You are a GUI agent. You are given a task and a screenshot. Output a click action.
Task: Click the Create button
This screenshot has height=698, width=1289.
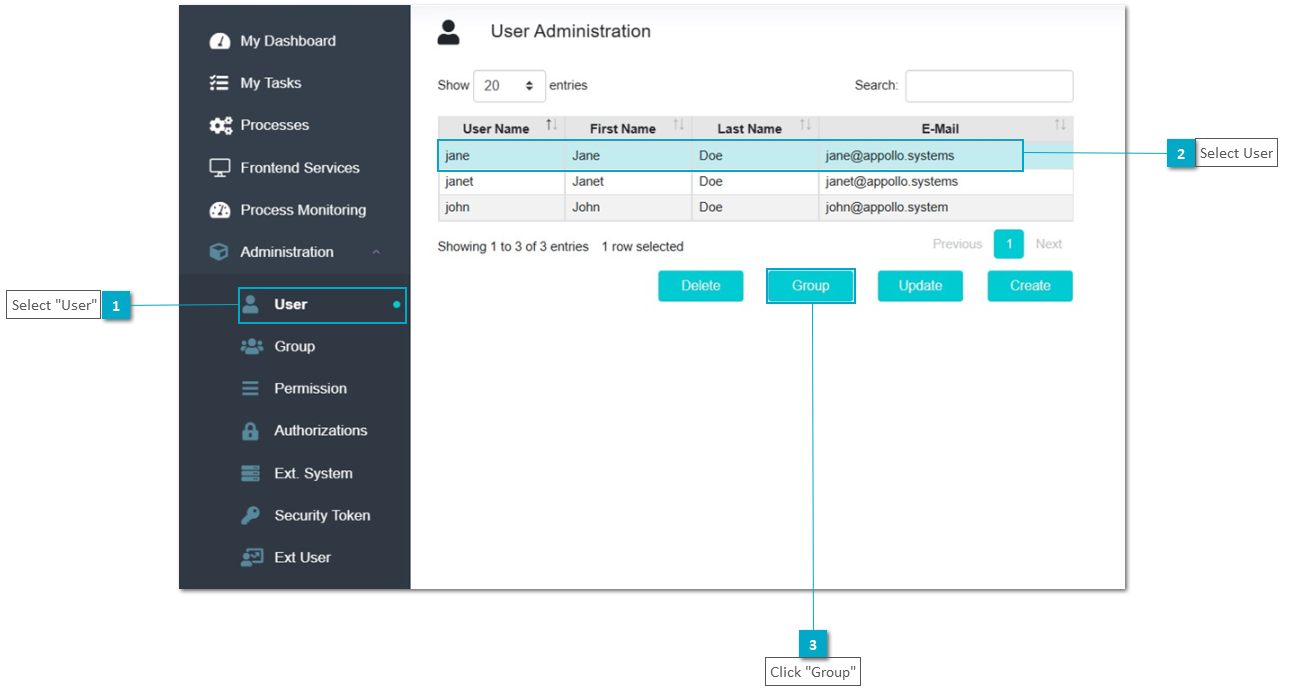tap(1030, 286)
